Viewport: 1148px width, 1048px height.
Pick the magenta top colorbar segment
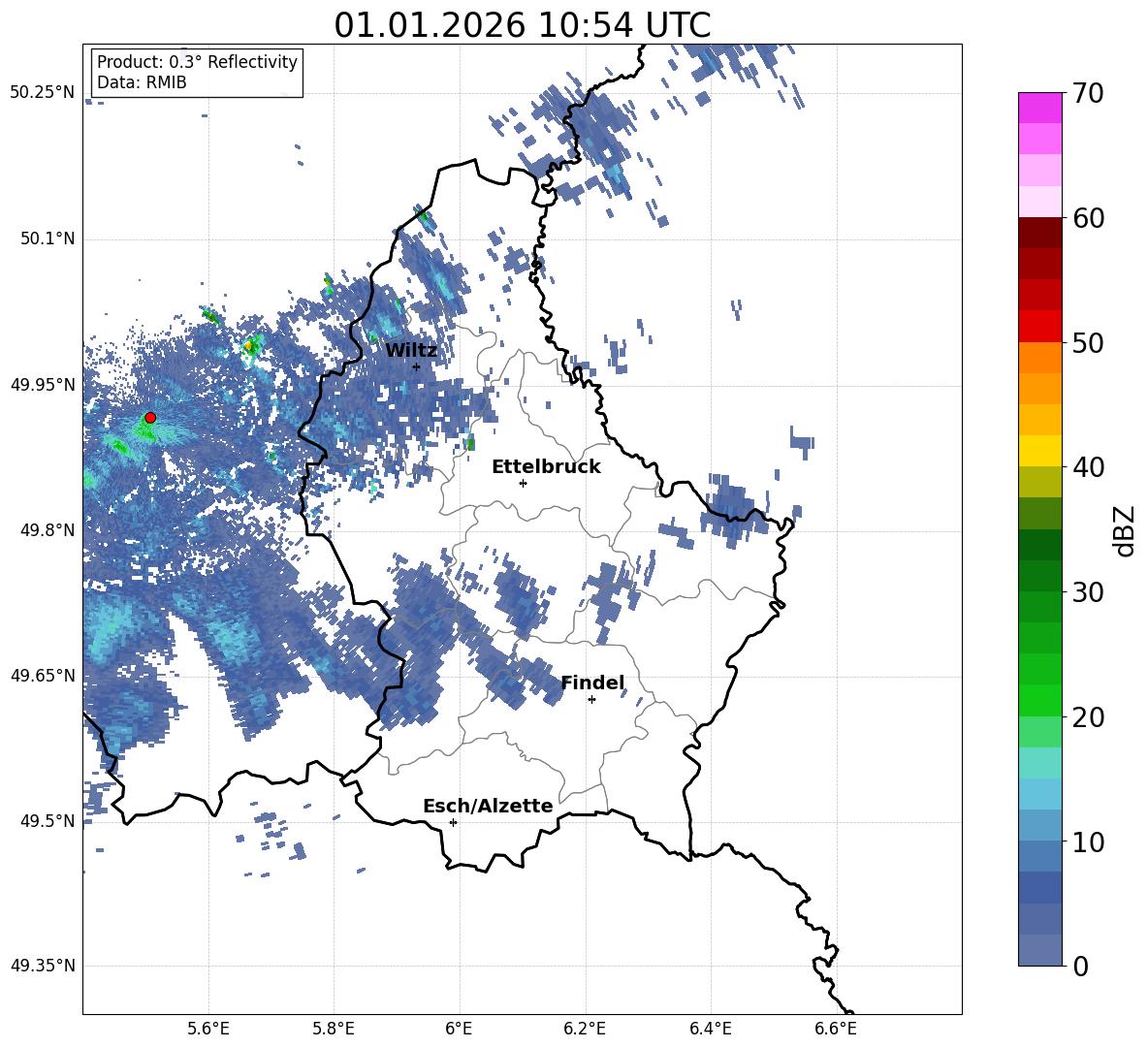1039,108
